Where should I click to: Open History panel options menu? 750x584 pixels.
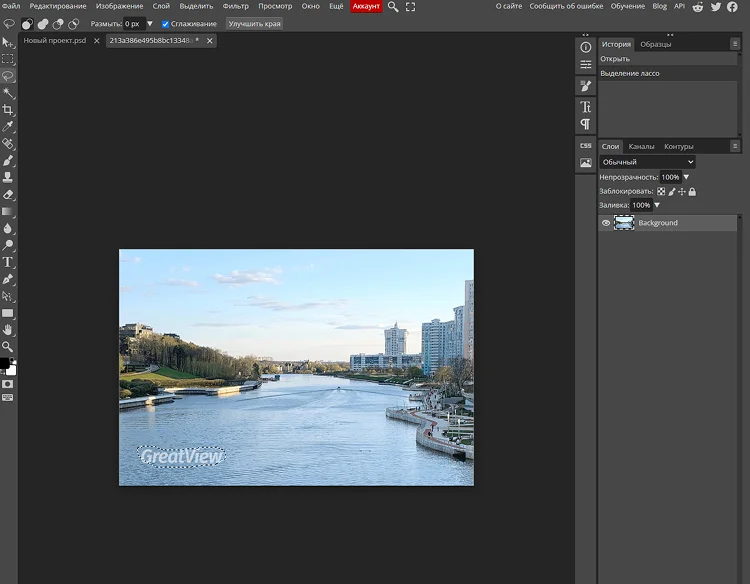click(735, 44)
